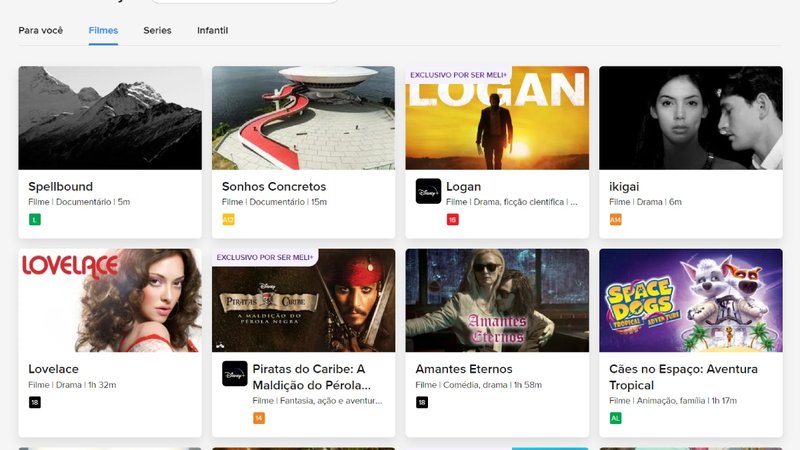
Task: Click the yellow A12 rating badge under Sonhos Concretos
Action: click(228, 220)
